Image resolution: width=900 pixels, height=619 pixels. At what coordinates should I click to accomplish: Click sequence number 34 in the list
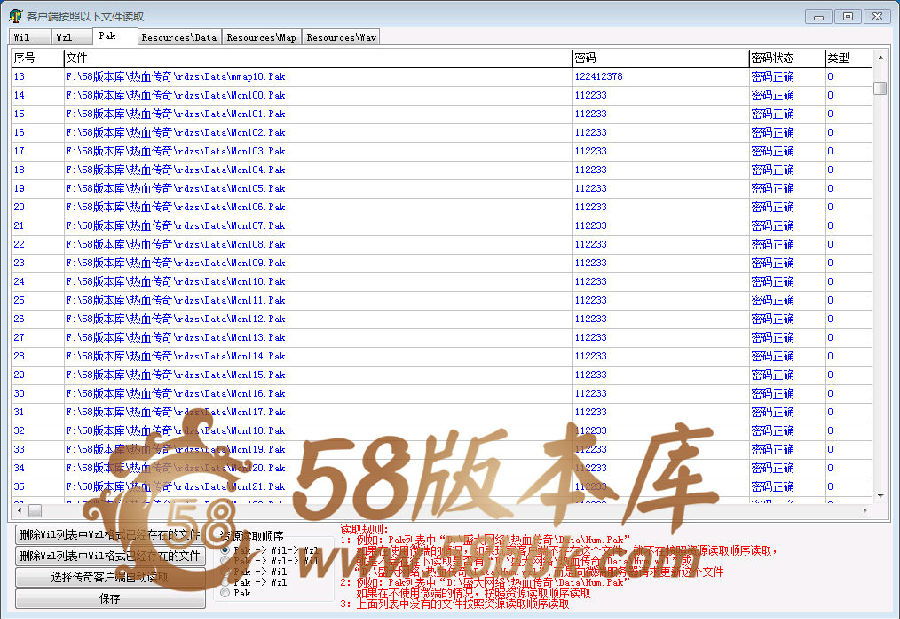19,468
